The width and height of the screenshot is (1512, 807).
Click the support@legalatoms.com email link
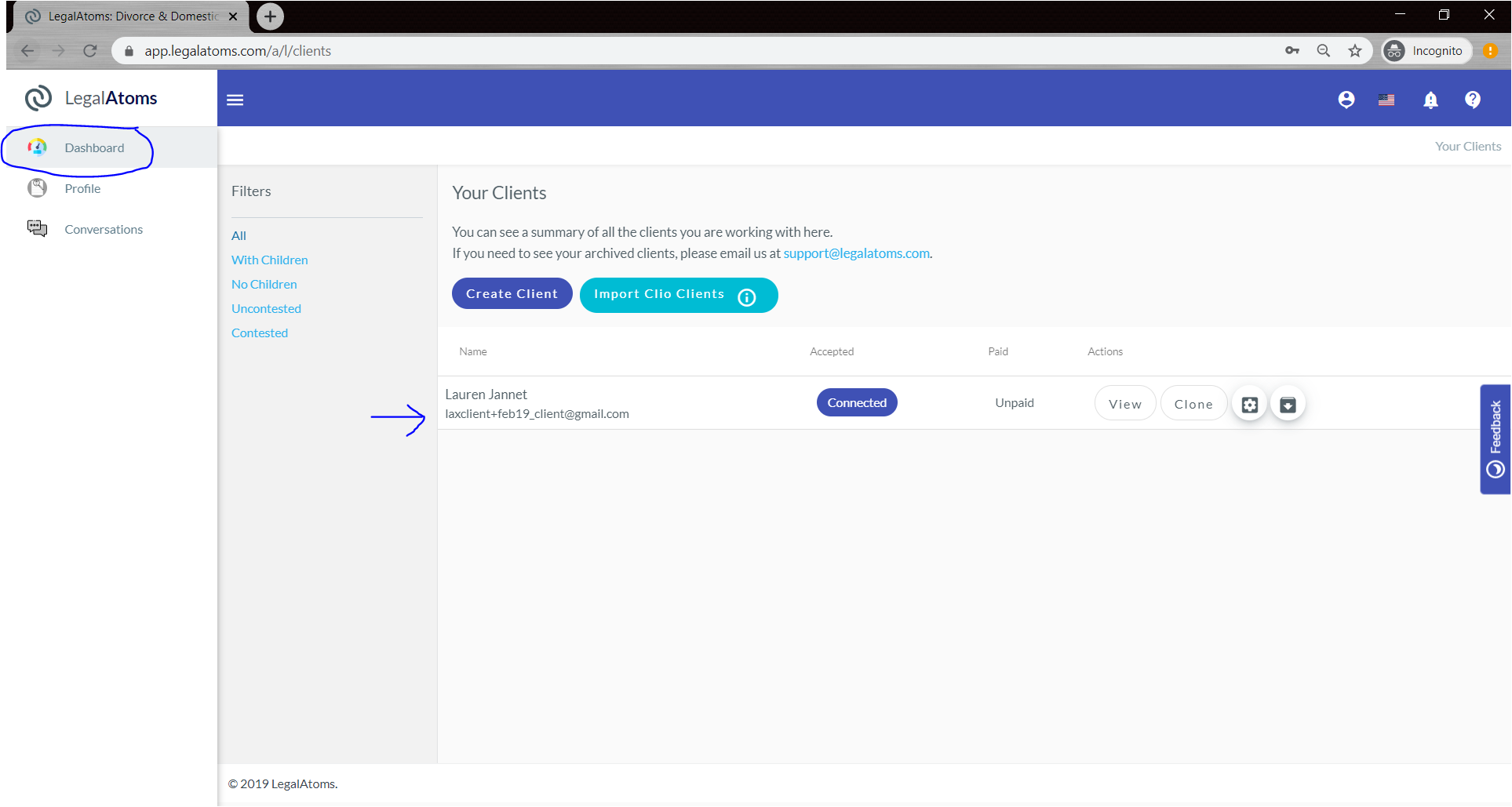pos(857,253)
